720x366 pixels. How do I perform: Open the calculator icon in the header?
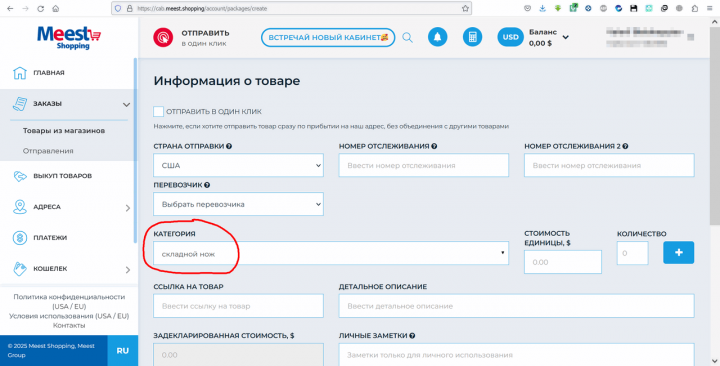(472, 37)
